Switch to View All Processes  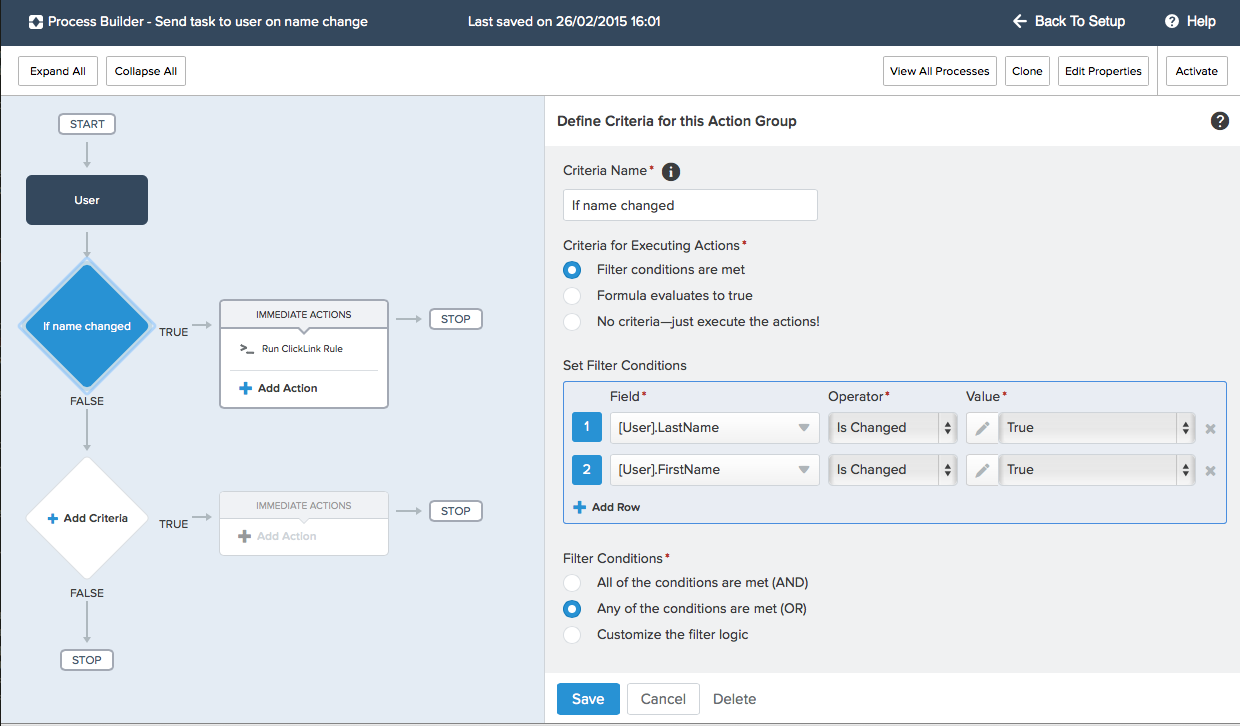tap(939, 71)
